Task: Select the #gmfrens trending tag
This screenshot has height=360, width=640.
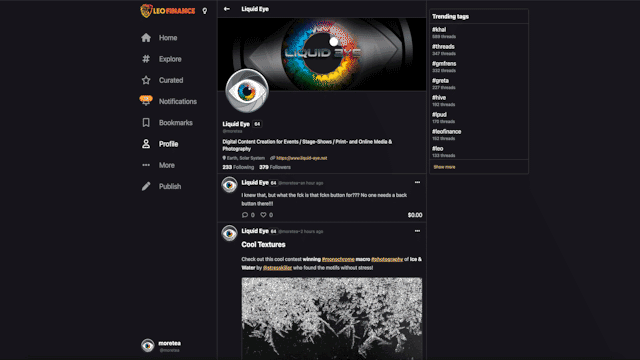Action: [444, 64]
